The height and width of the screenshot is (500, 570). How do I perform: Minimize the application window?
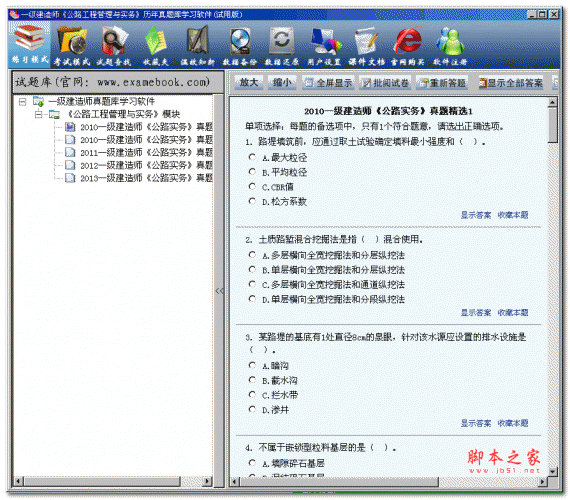[532, 14]
